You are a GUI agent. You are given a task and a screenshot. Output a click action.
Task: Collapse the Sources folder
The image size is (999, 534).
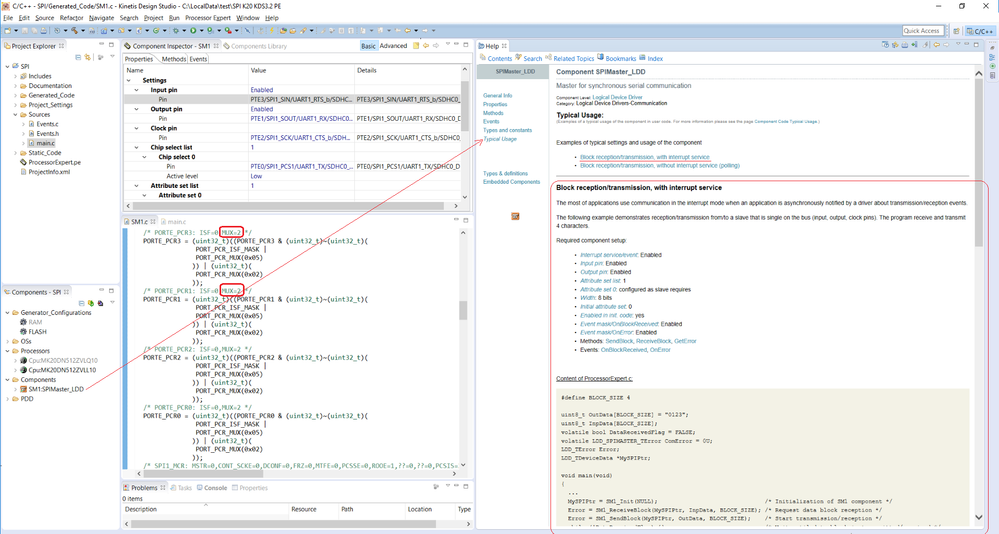click(x=15, y=115)
